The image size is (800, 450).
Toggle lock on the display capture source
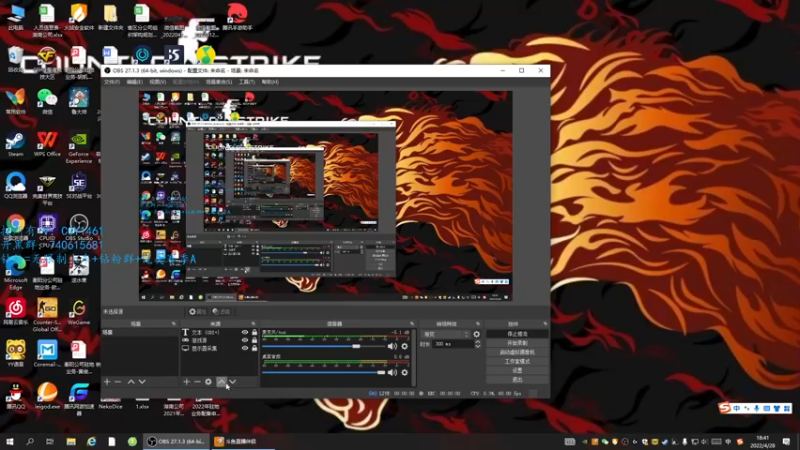254,348
